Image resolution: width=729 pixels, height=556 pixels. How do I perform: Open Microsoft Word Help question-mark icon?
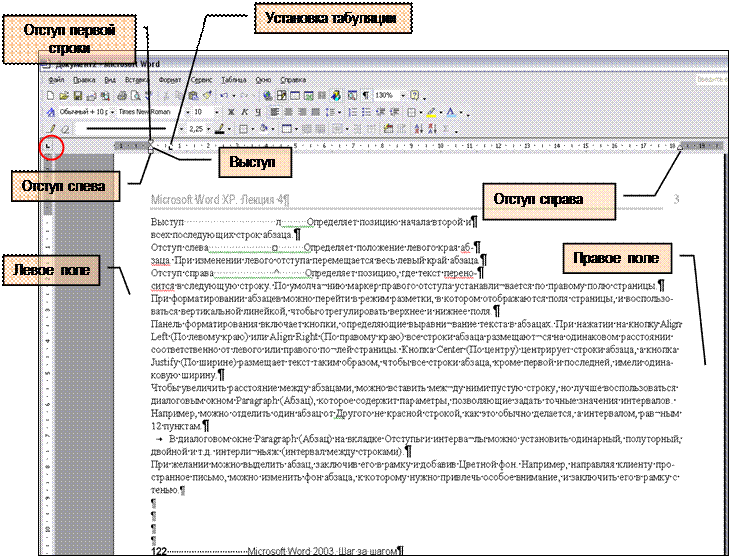(415, 95)
